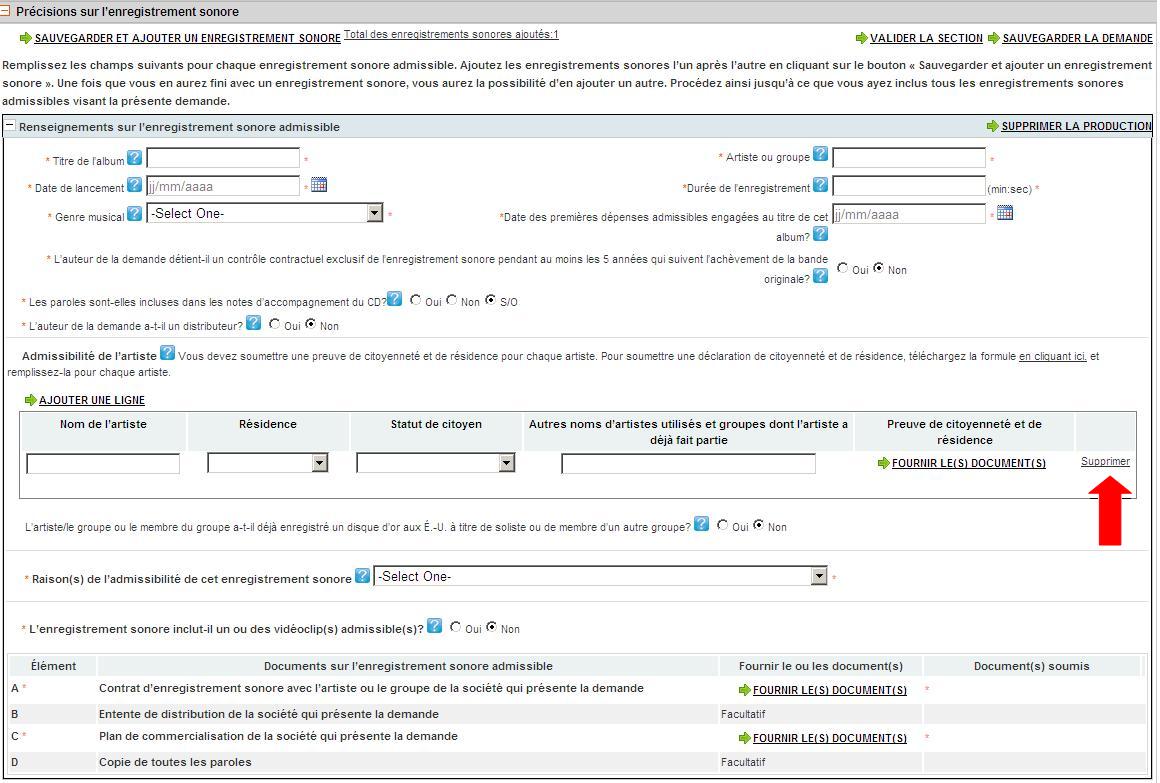
Task: Select Non for disque d'or question
Action: pyautogui.click(x=758, y=525)
